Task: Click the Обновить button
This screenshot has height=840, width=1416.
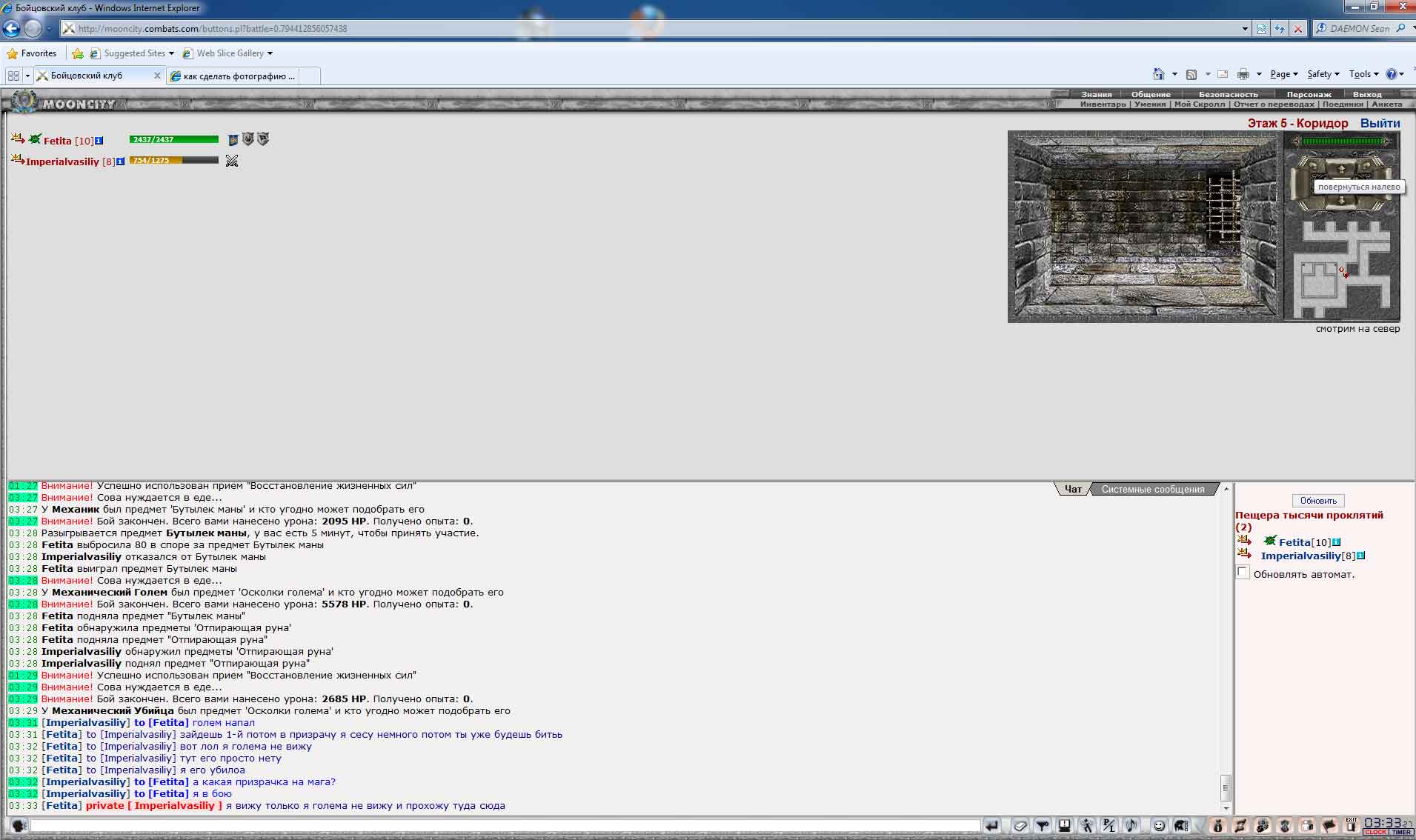Action: (1318, 501)
